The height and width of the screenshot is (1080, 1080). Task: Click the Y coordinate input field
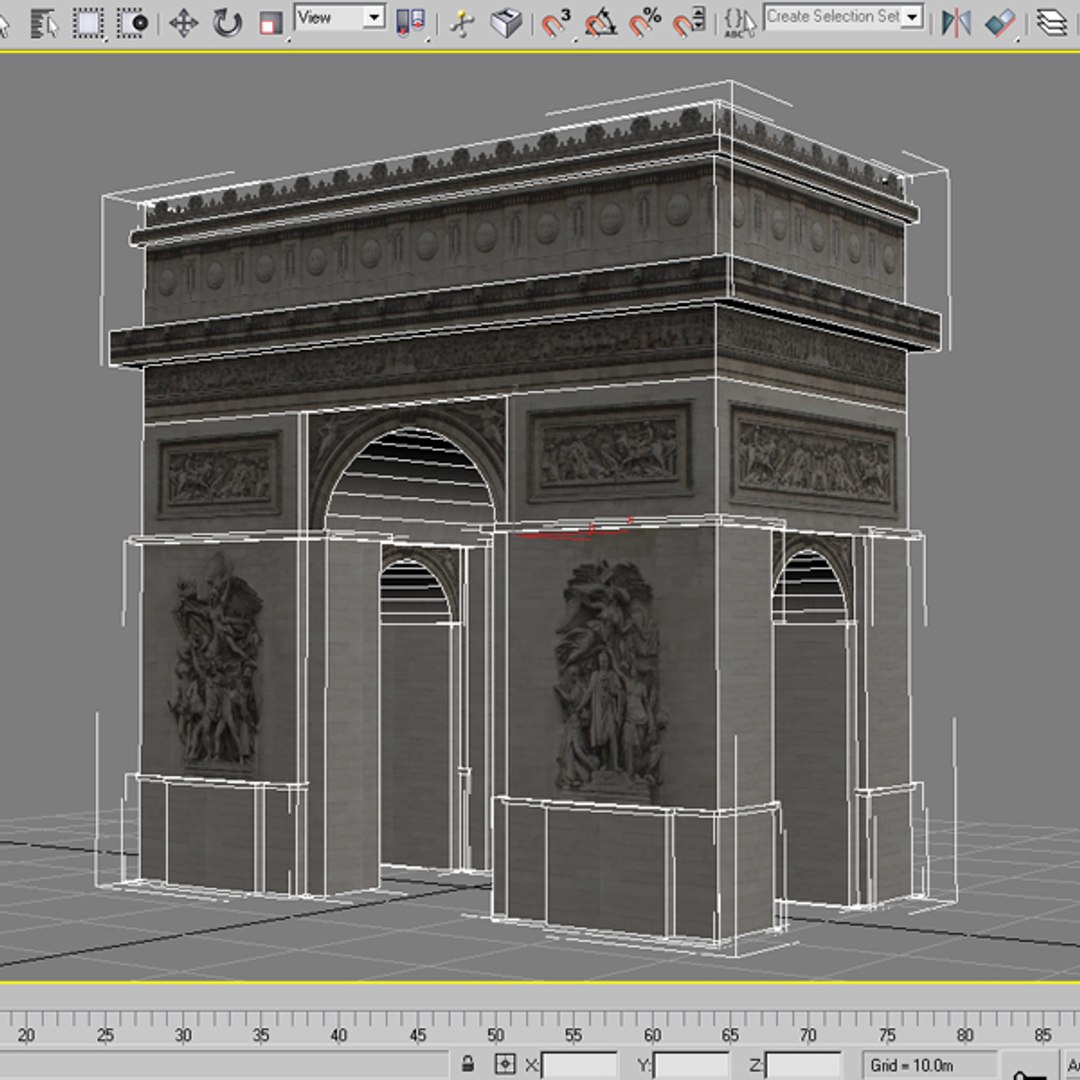coord(691,1065)
